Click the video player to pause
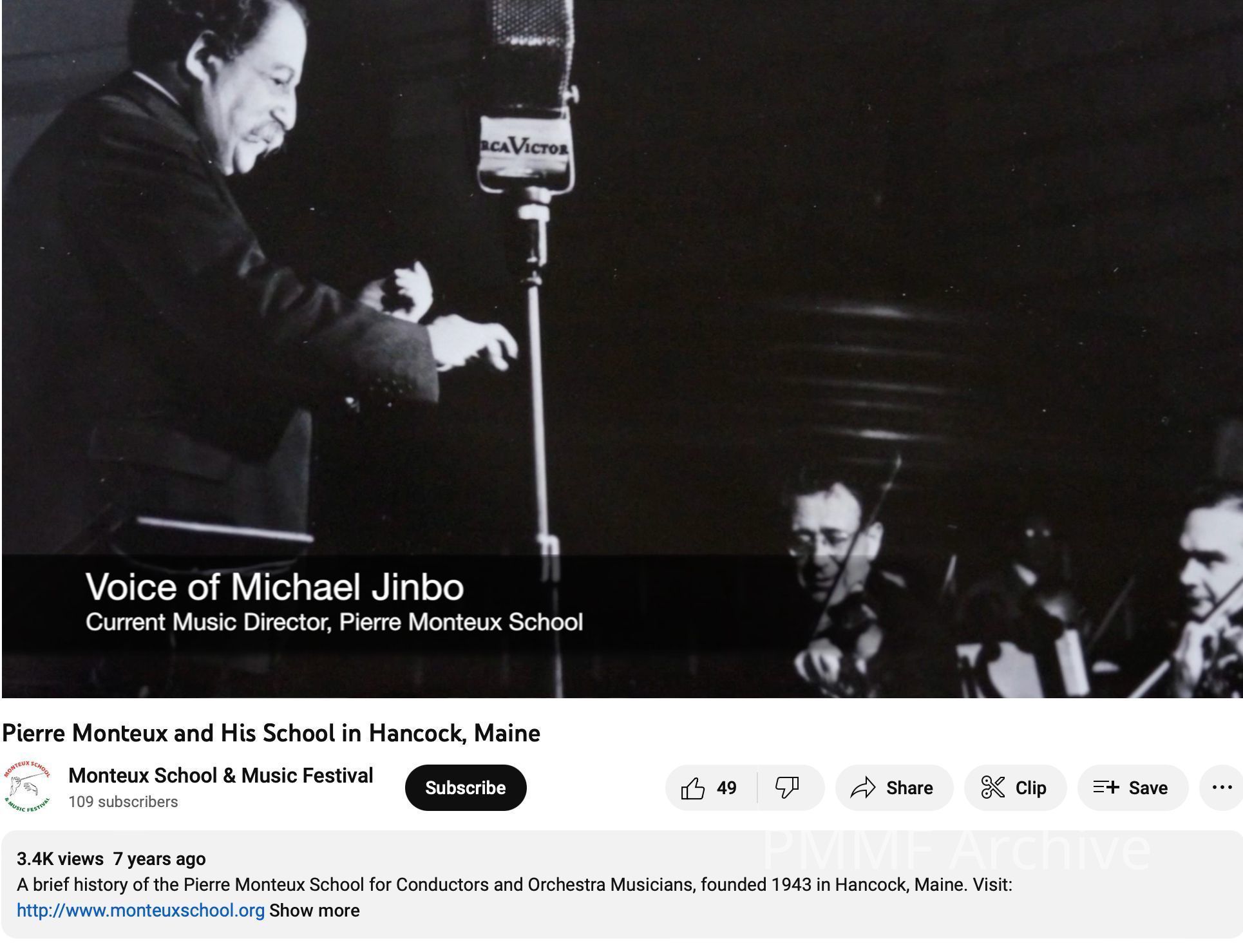This screenshot has height=952, width=1243. [622, 349]
